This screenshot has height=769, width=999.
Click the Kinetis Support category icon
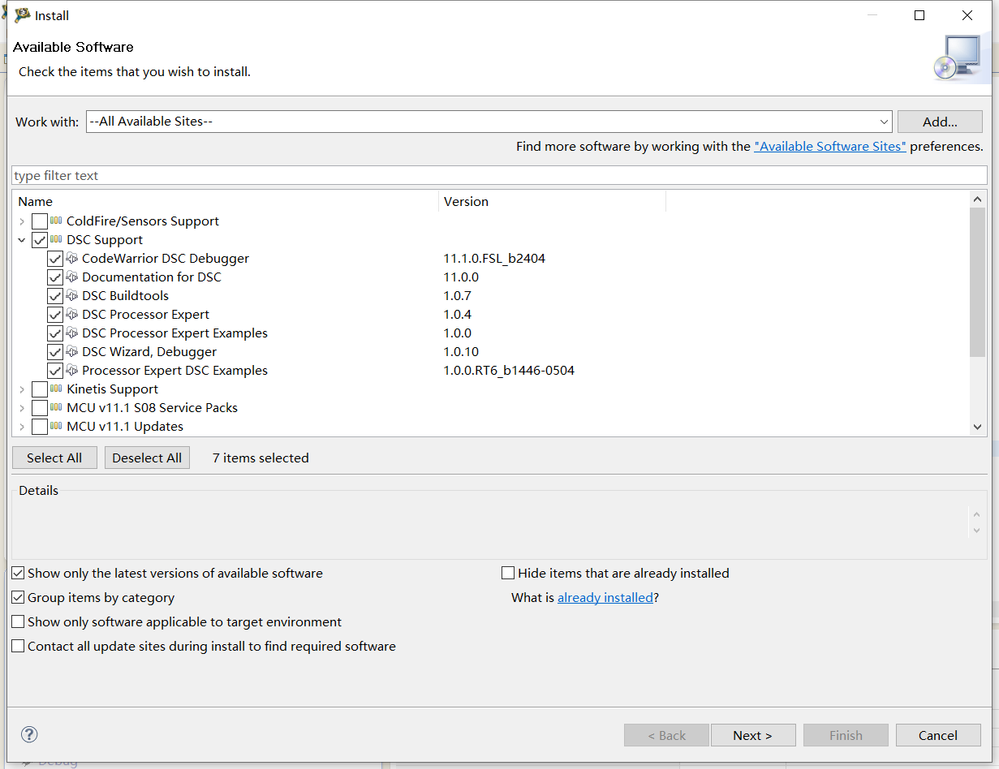pos(57,389)
